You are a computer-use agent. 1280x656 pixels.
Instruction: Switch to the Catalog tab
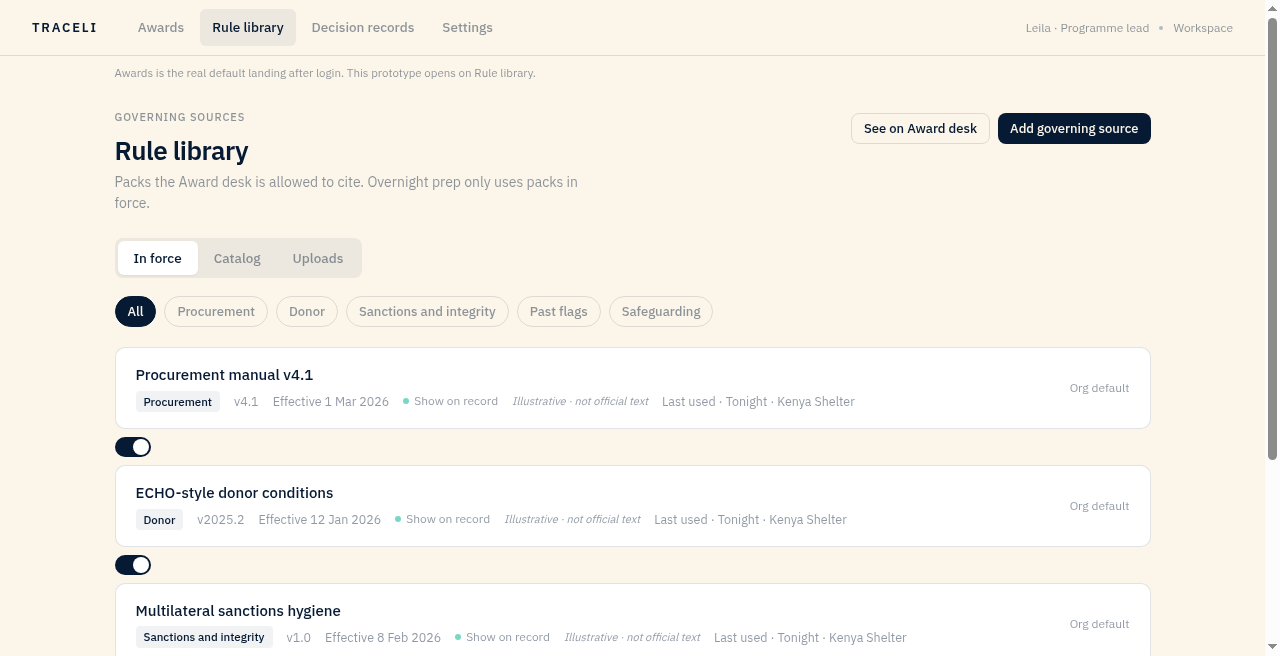pos(237,258)
